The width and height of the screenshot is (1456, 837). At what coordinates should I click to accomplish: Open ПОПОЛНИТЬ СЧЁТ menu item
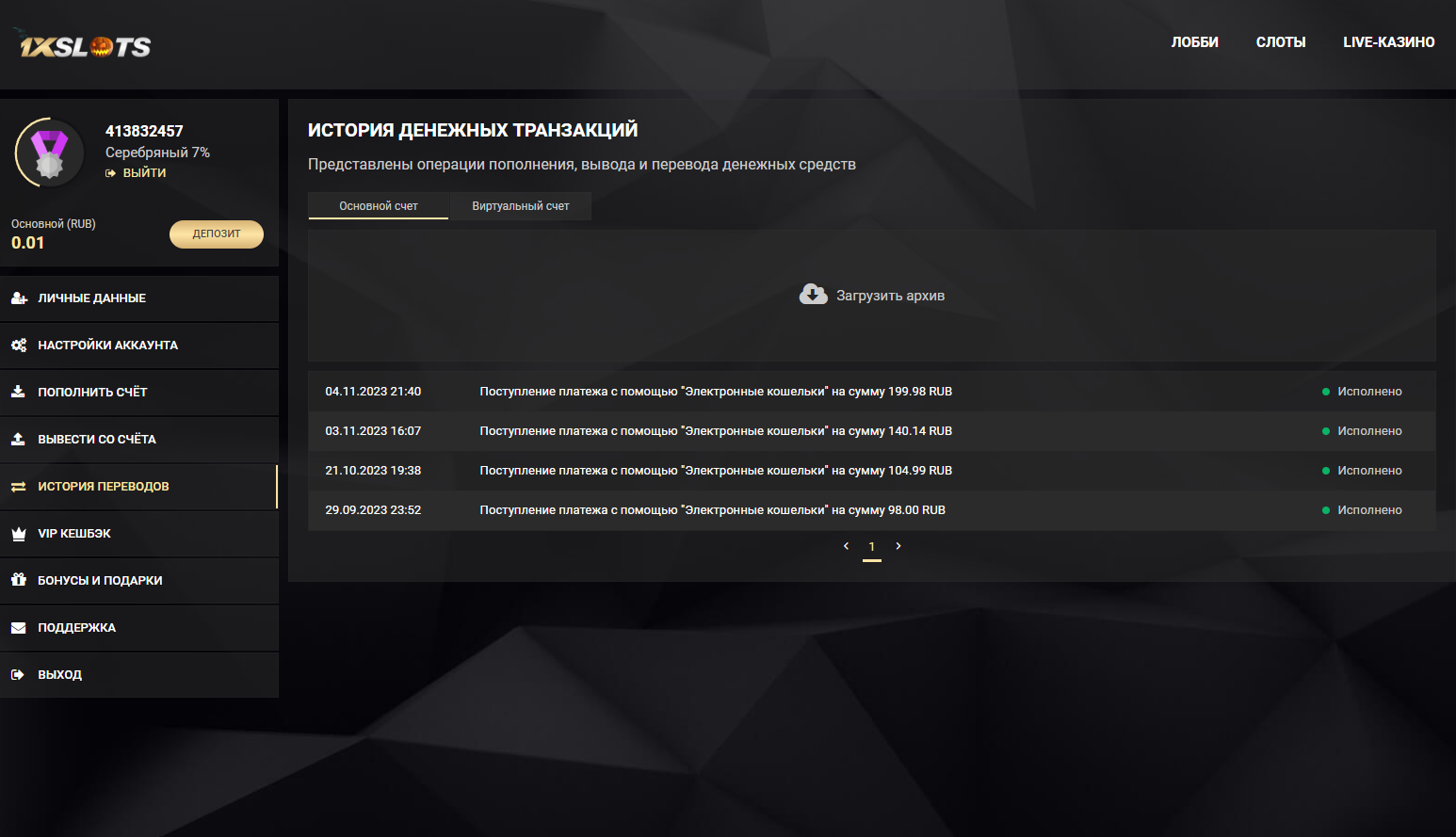[x=139, y=393]
